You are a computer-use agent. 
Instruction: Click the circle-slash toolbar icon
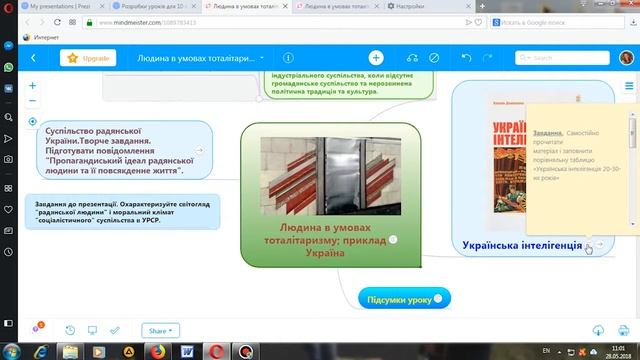pos(434,58)
